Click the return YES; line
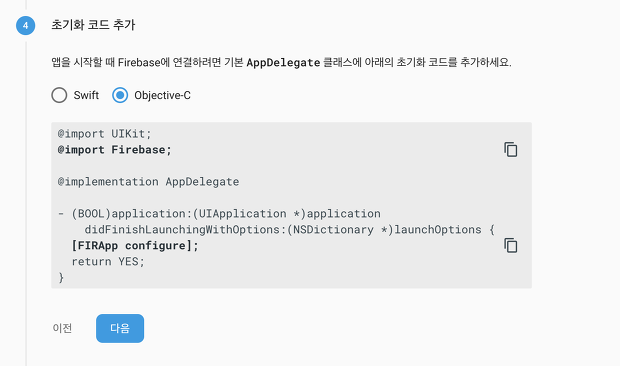The image size is (620, 366). pyautogui.click(x=108, y=262)
